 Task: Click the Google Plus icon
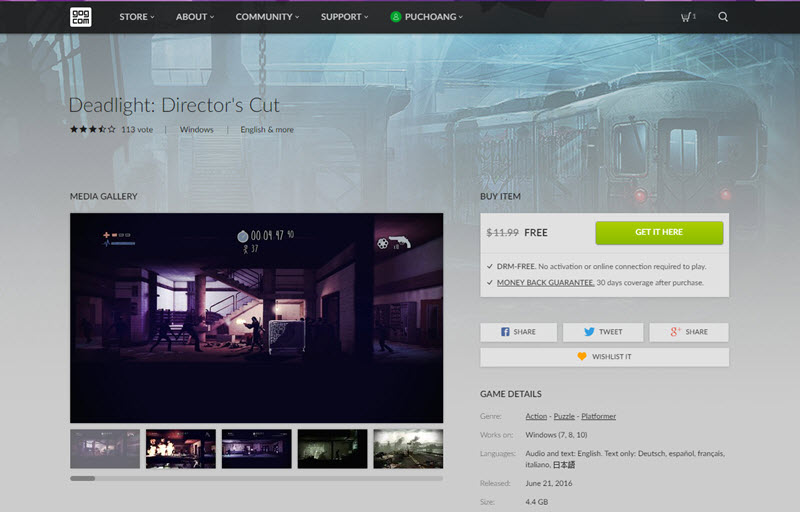(676, 332)
